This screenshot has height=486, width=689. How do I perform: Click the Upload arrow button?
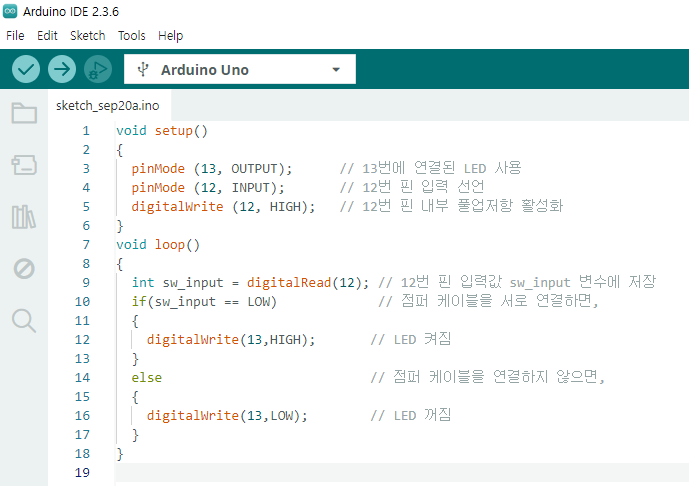point(62,69)
